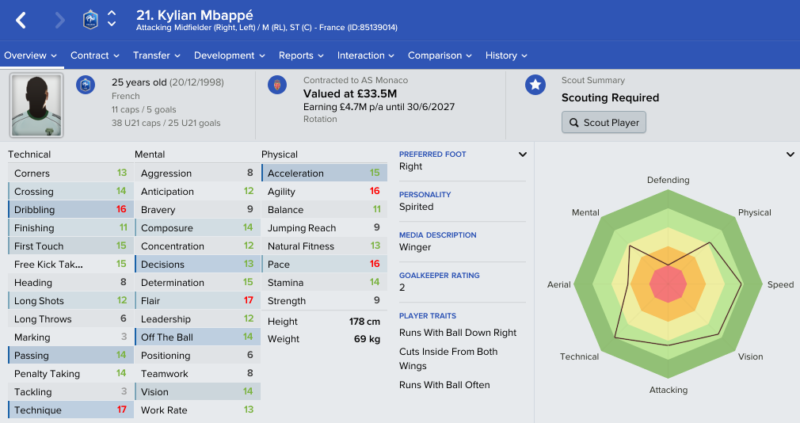Click the France team badge in header
The width and height of the screenshot is (800, 423).
click(x=90, y=20)
